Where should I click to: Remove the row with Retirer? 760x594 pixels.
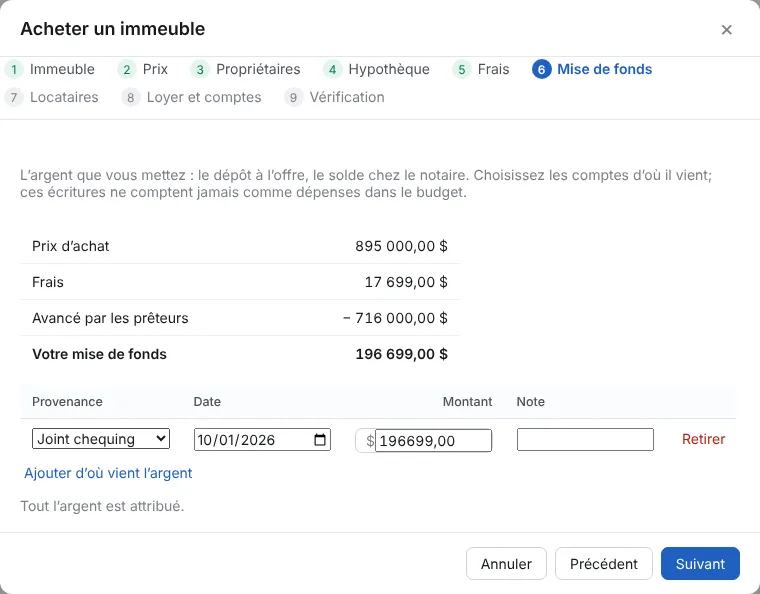(x=703, y=439)
